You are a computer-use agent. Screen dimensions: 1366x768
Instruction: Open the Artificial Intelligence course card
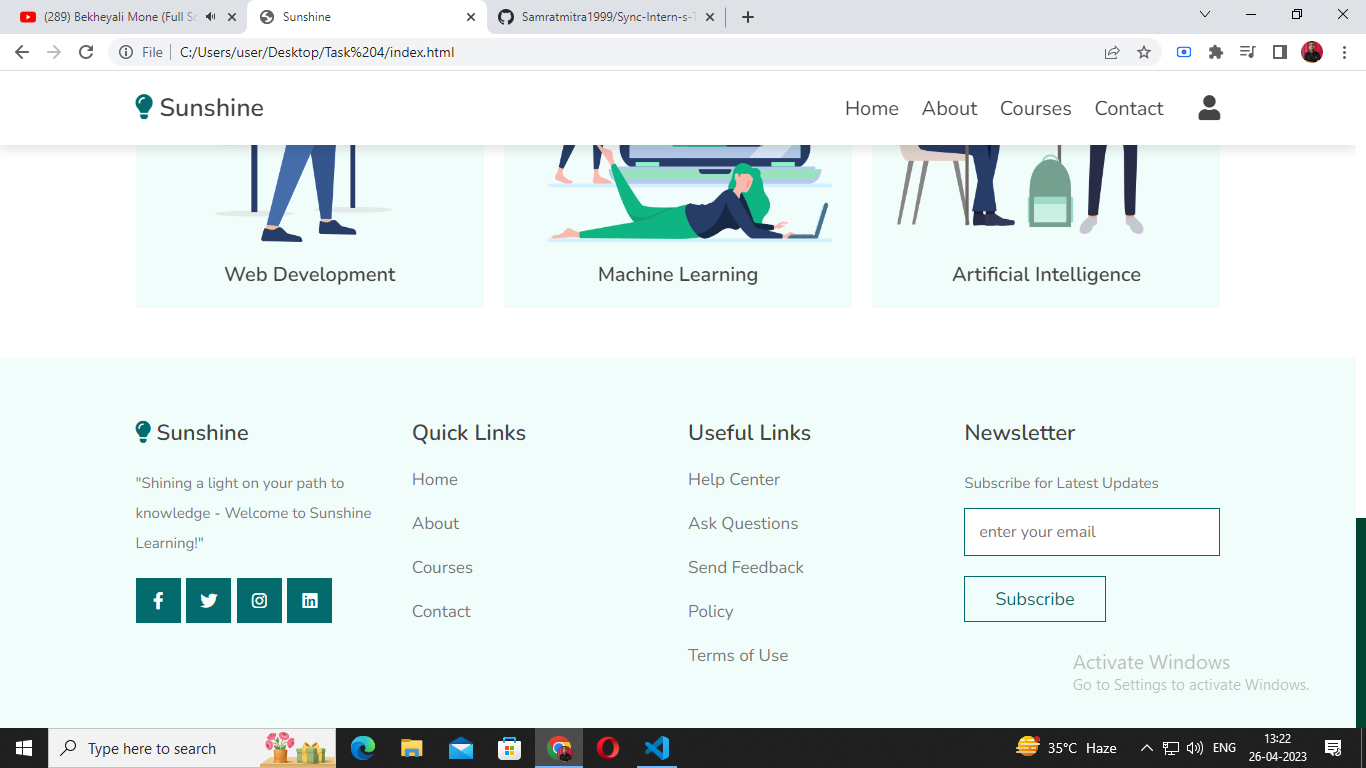click(1046, 226)
